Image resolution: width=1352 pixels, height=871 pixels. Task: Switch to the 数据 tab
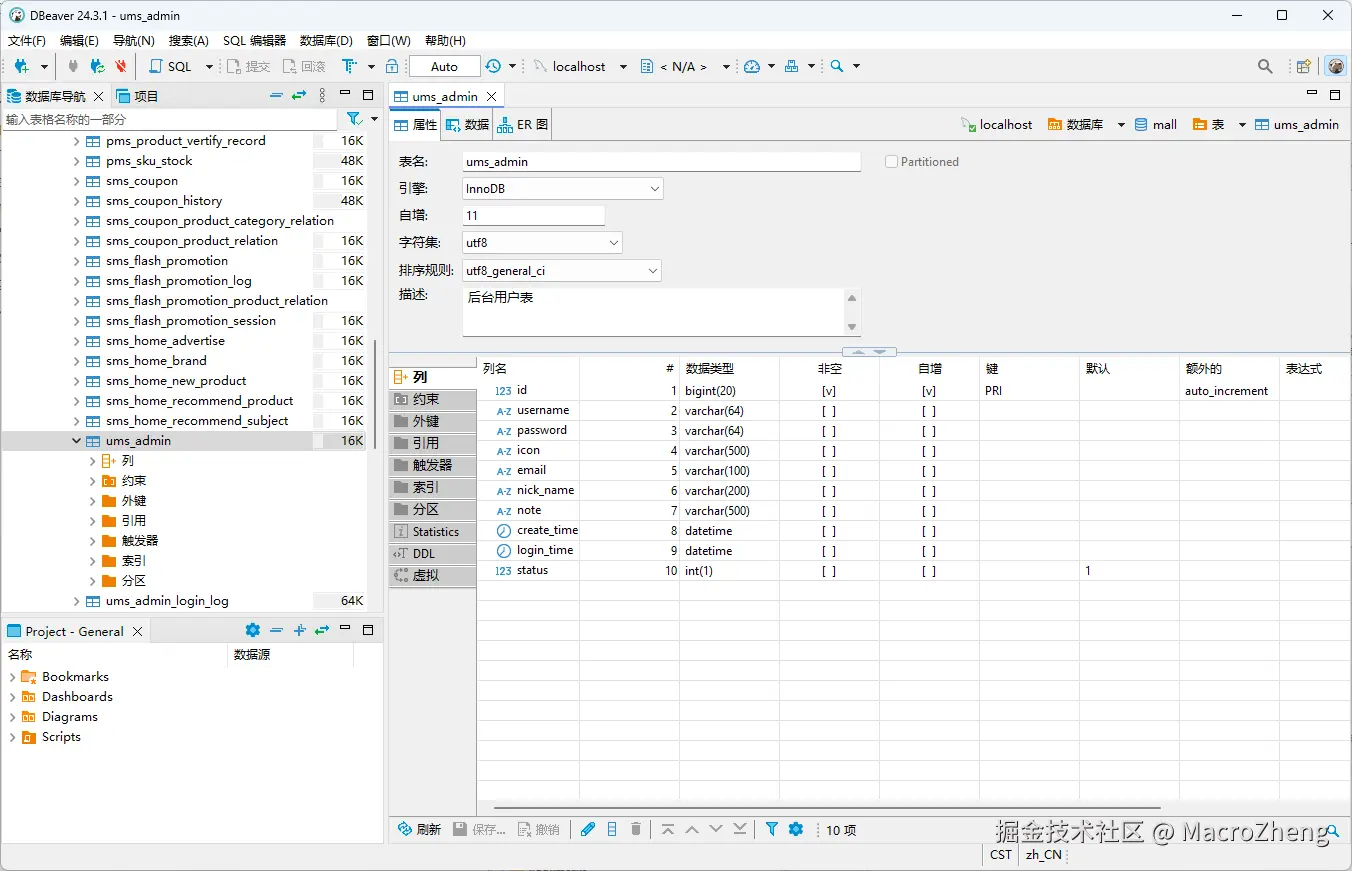[467, 125]
